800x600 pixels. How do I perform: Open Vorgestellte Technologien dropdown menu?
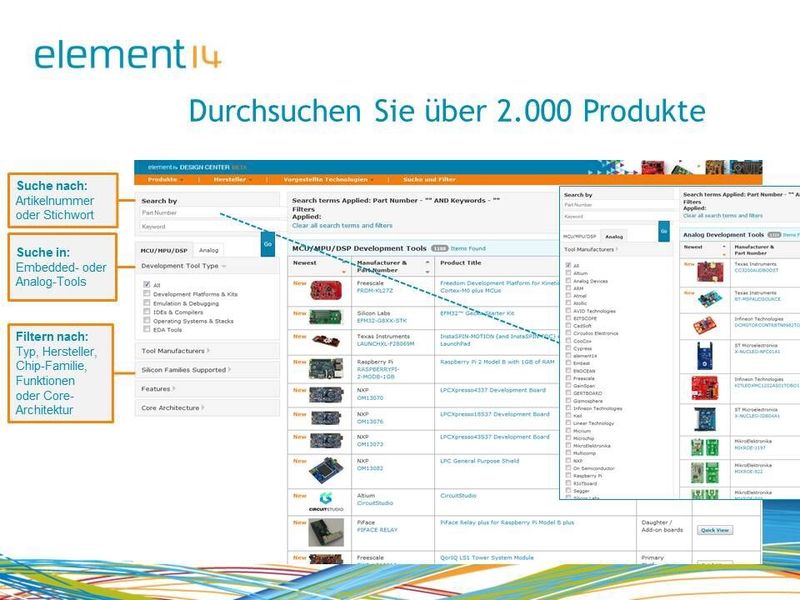(x=328, y=180)
